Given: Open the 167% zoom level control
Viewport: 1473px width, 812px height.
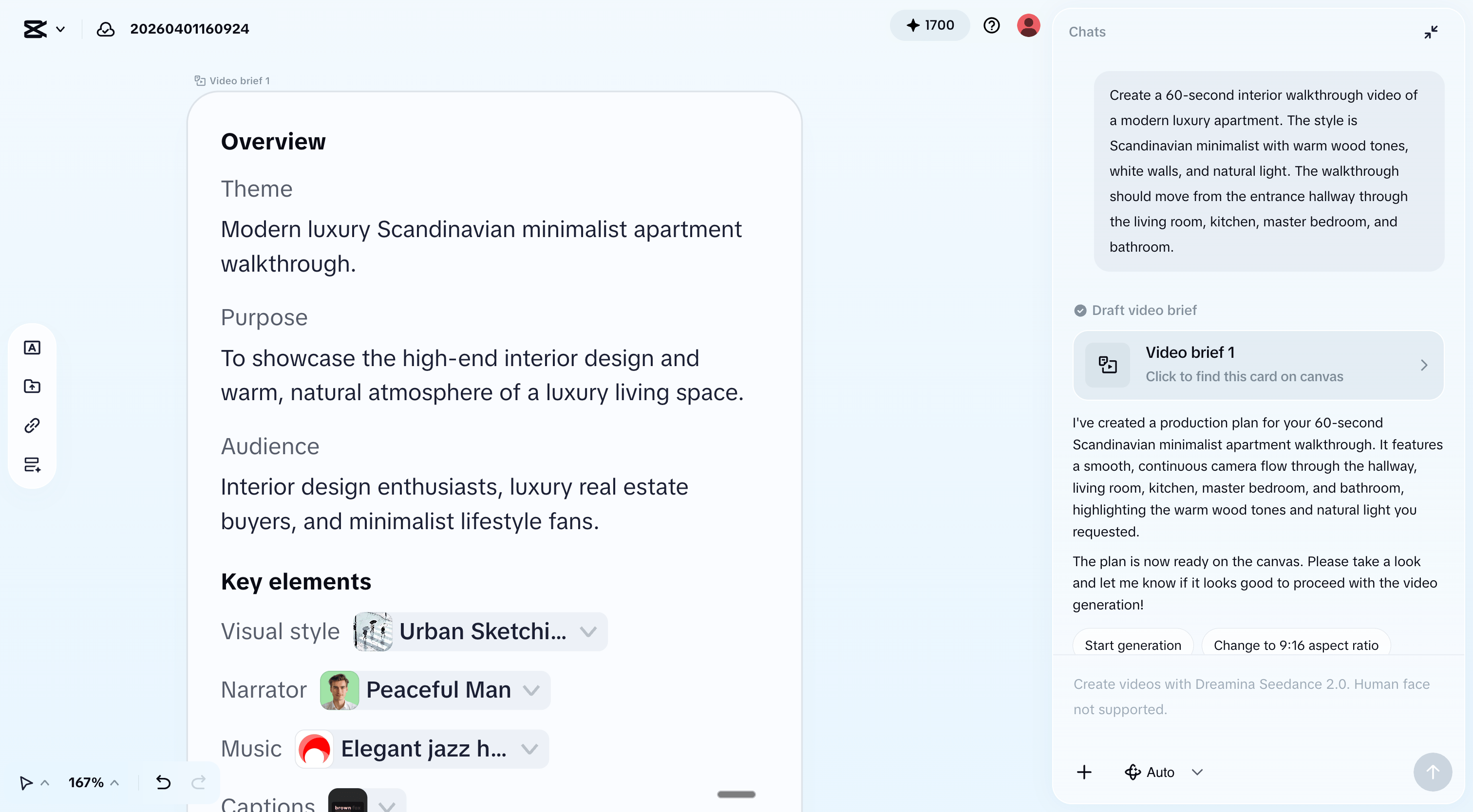Looking at the screenshot, I should 93,782.
